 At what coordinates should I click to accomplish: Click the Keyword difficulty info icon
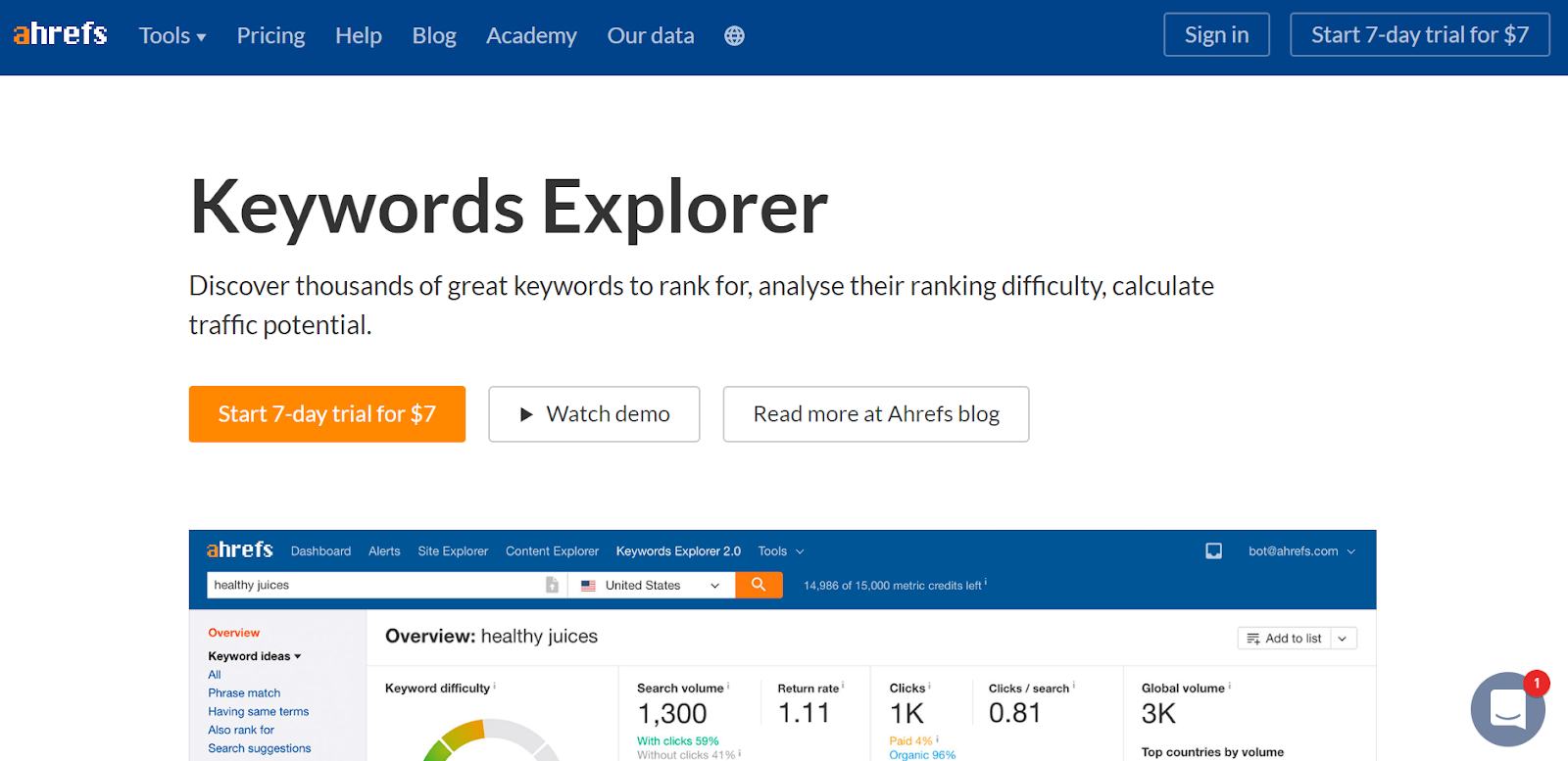[x=495, y=687]
